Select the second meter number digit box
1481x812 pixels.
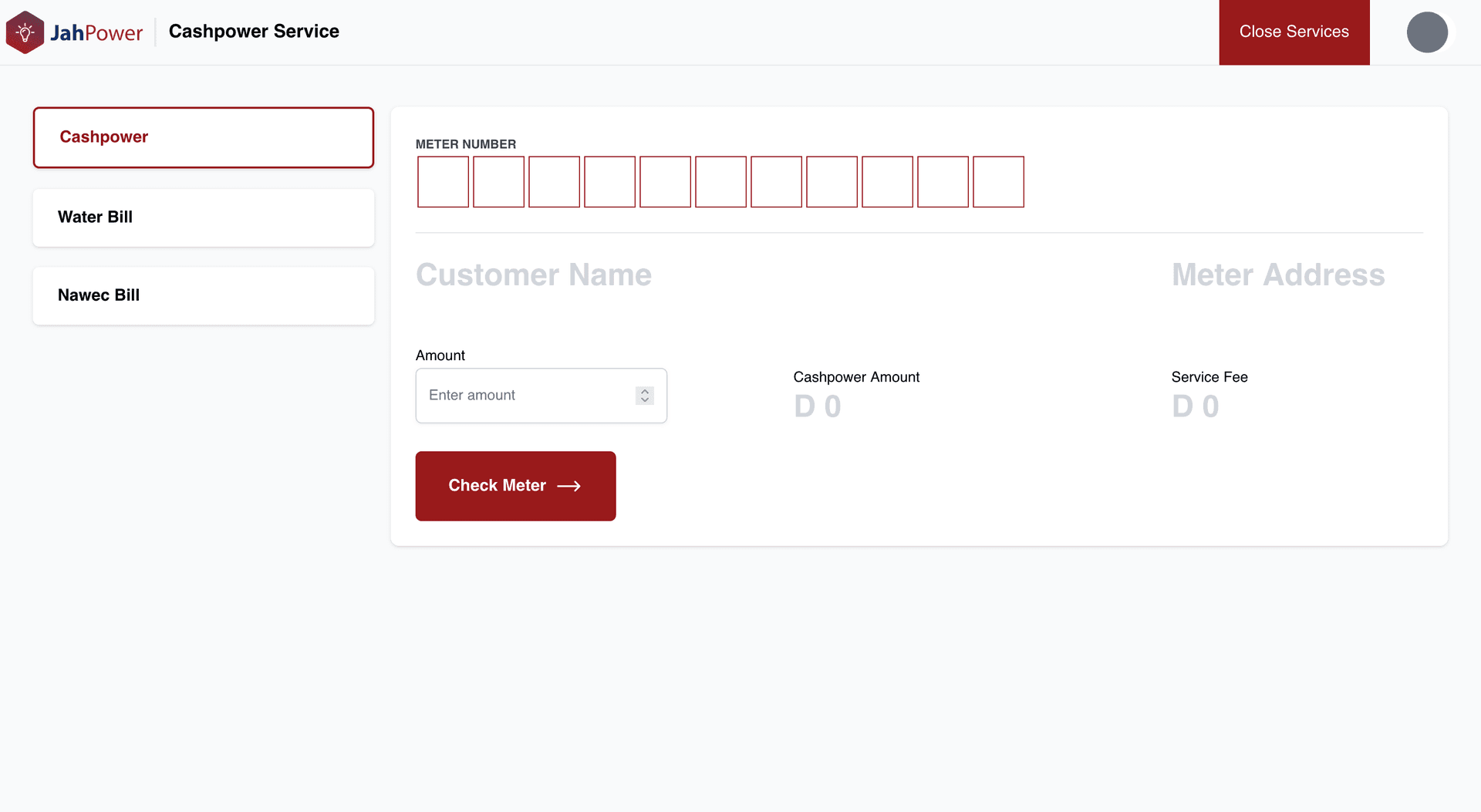[x=498, y=182]
